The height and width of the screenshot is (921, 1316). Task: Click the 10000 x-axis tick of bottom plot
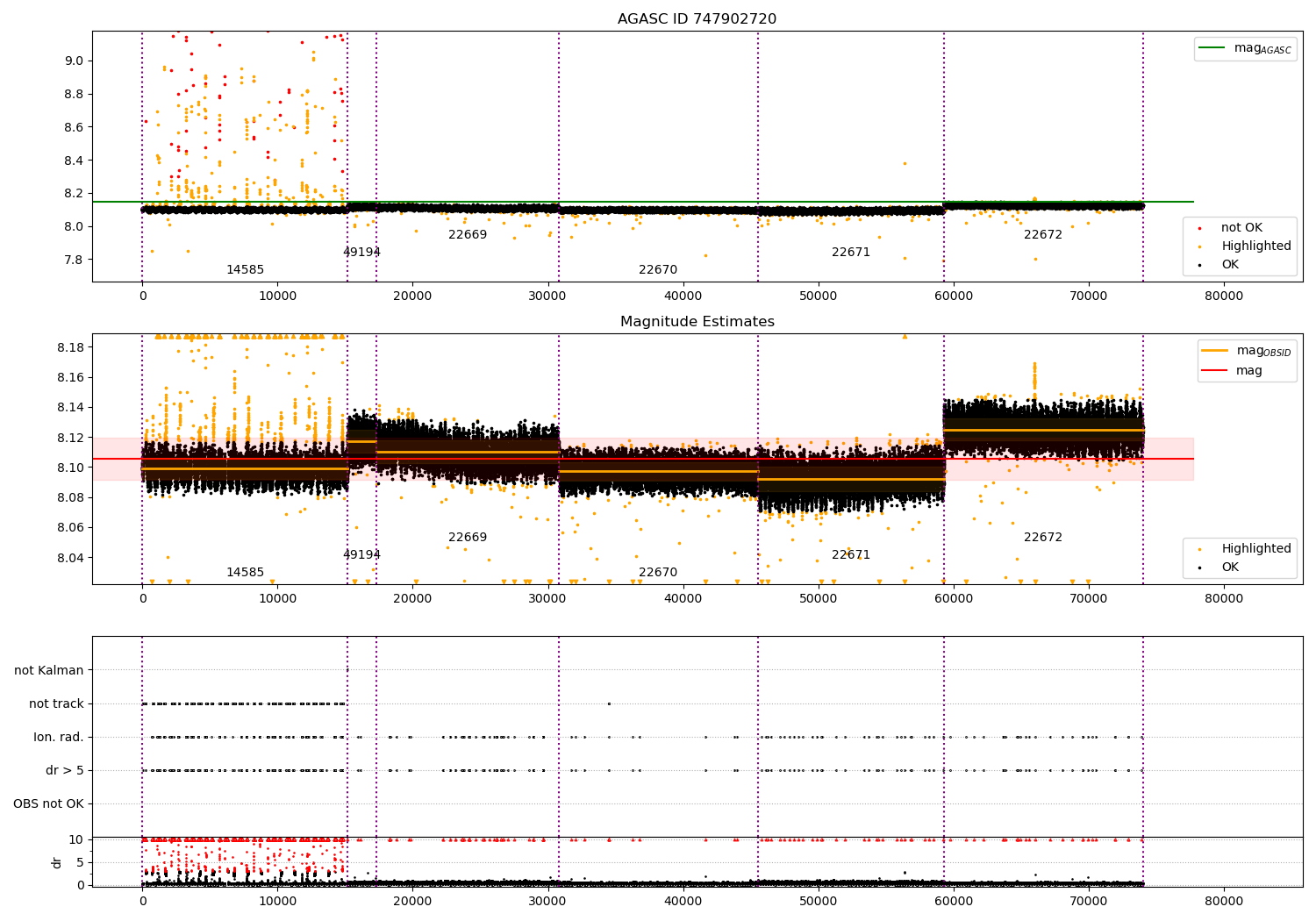click(x=278, y=900)
